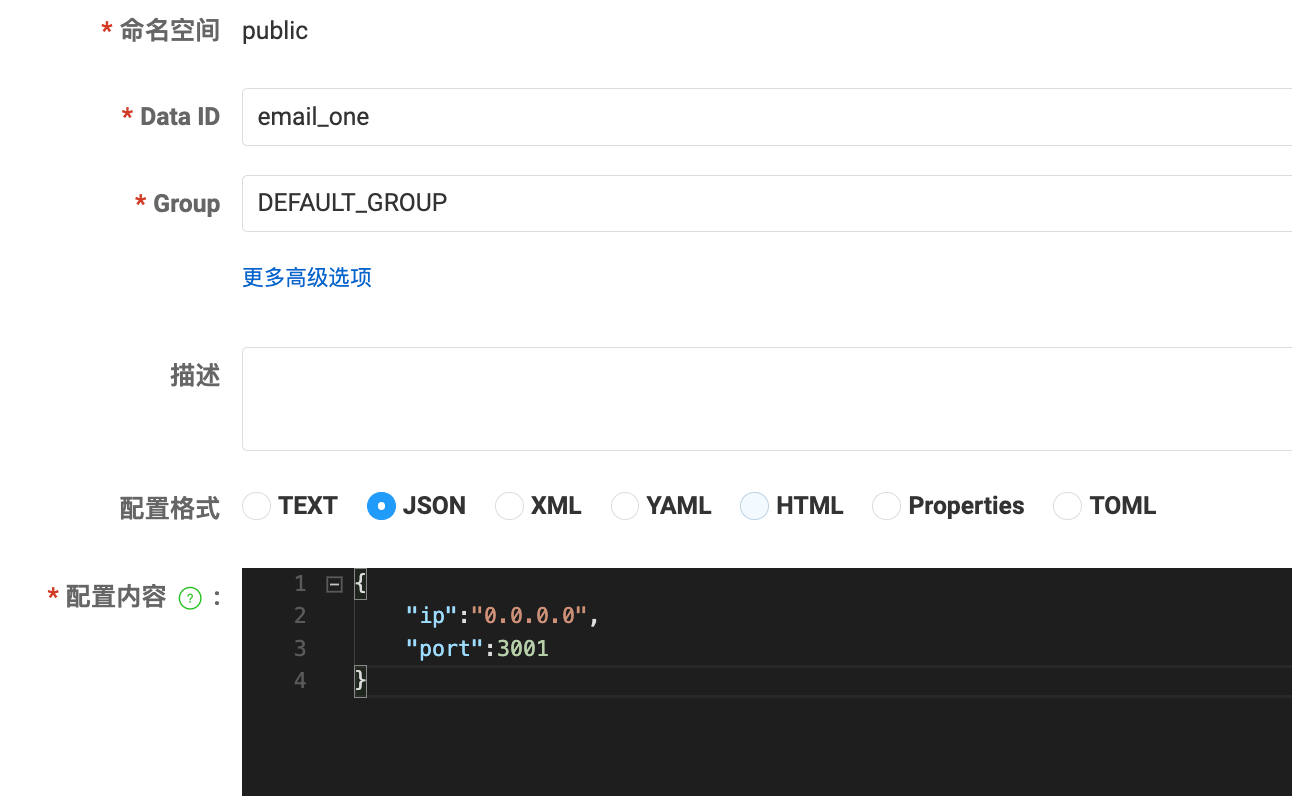The width and height of the screenshot is (1292, 796).
Task: Click the "port" key in the editor
Action: tap(445, 649)
